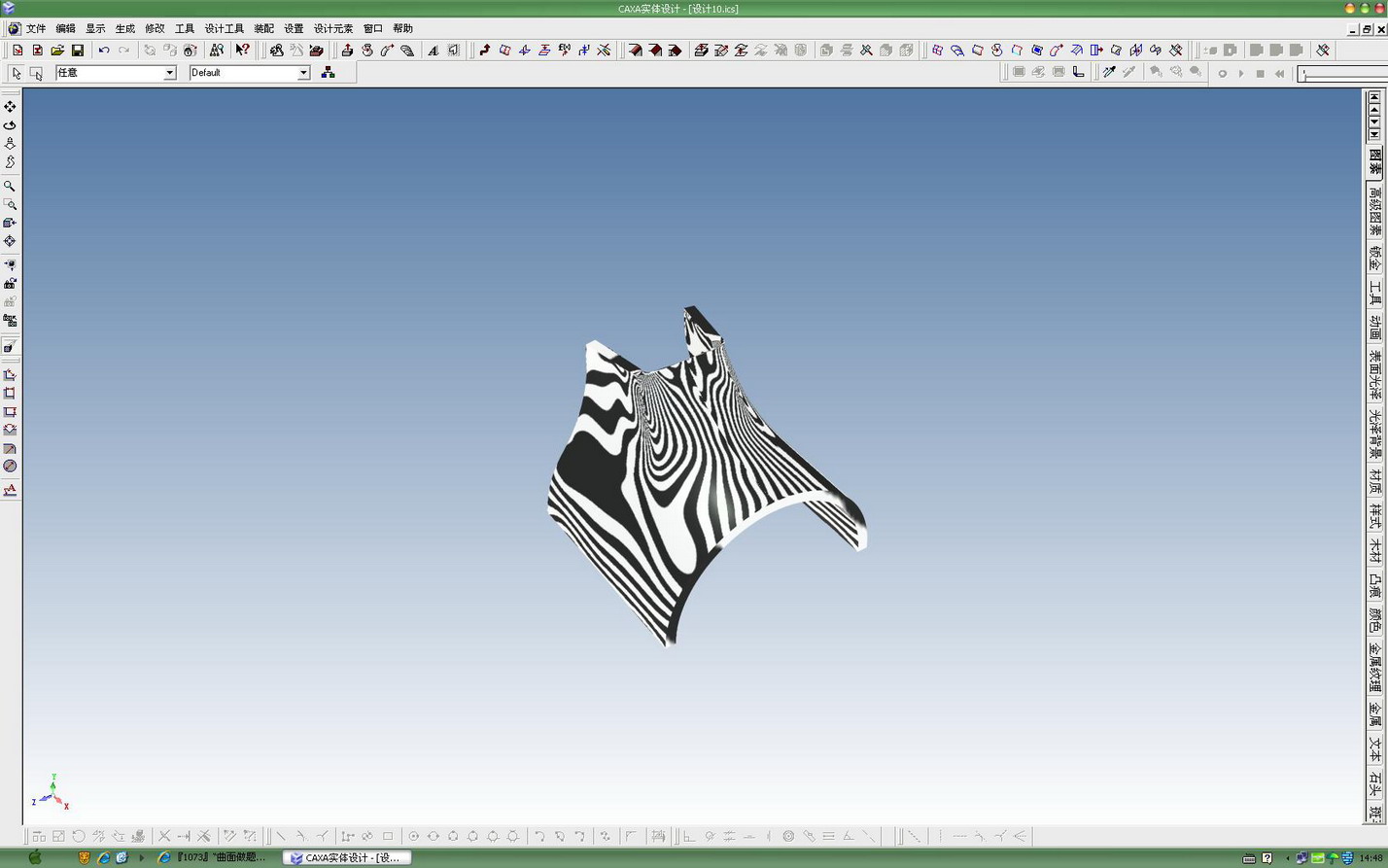Click the text dimension icon at left toolbar bottom
The height and width of the screenshot is (868, 1388).
click(10, 490)
